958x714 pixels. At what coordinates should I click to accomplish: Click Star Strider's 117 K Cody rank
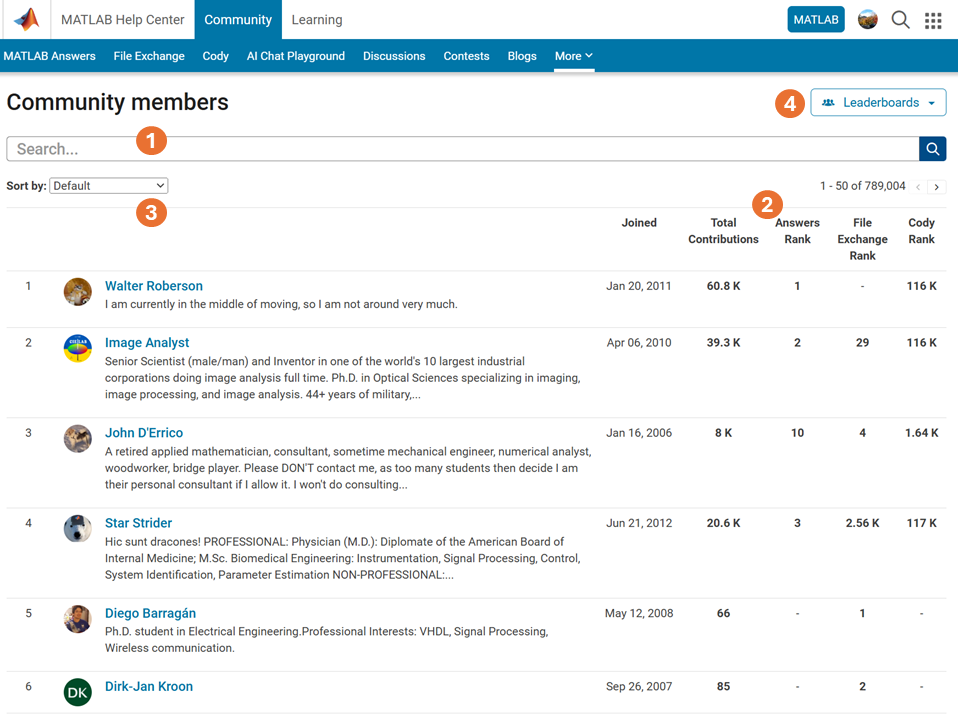921,523
